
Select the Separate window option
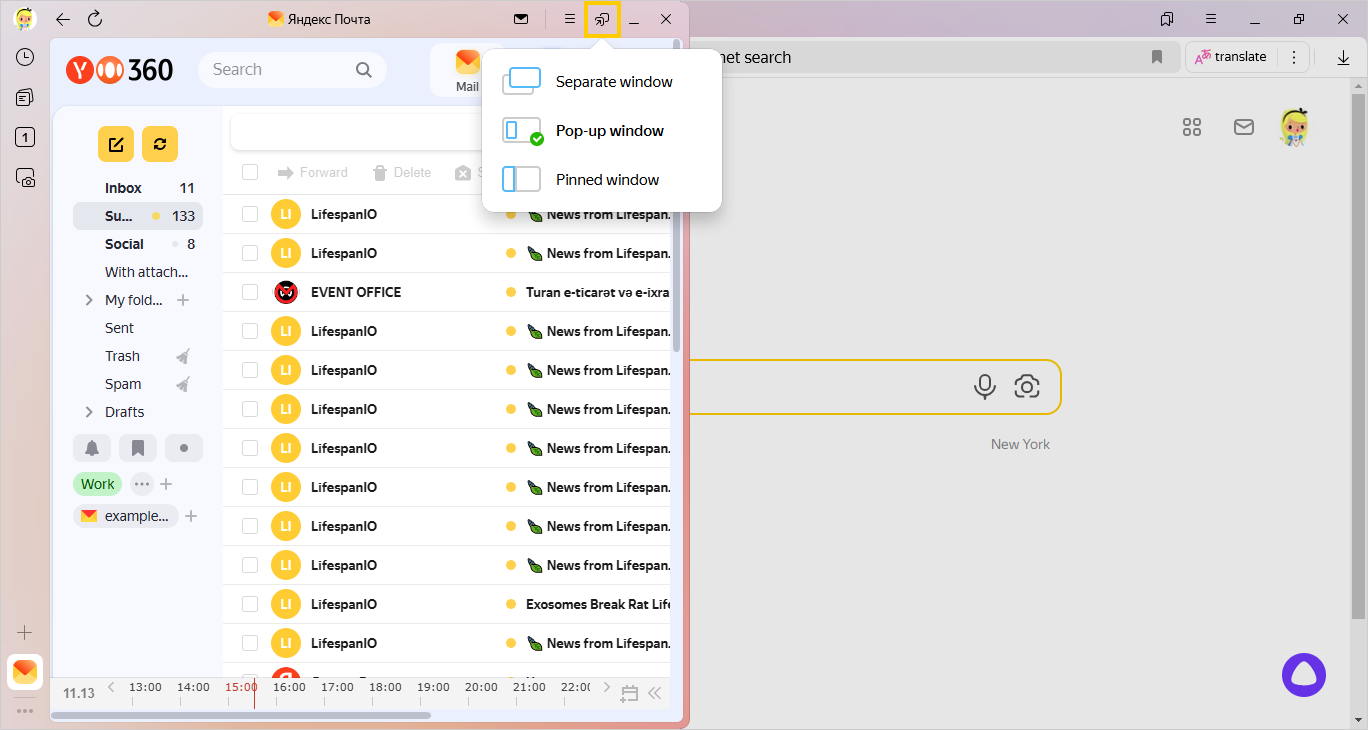(x=613, y=82)
